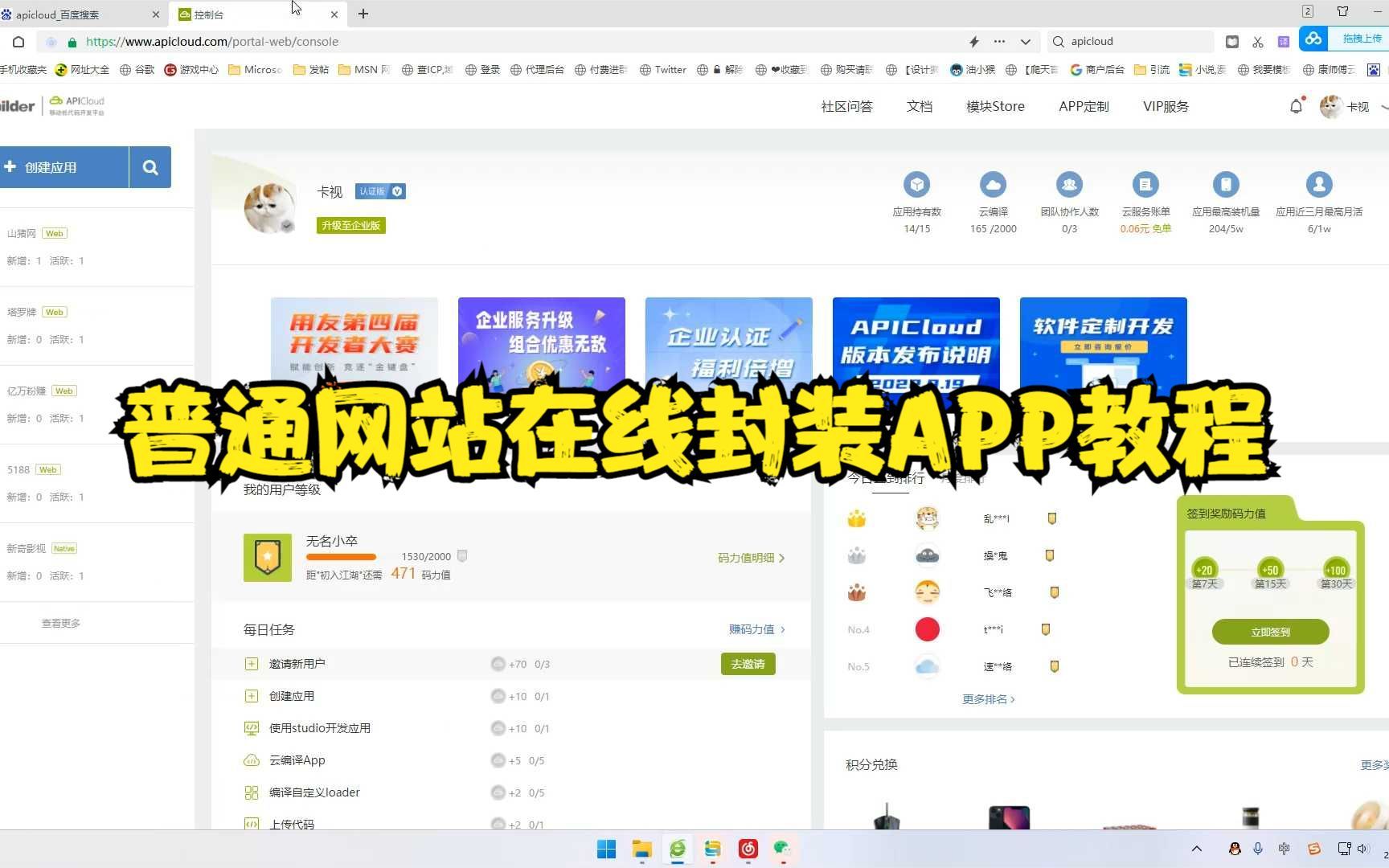Click the 应用近三月最高月活 user icon
1389x868 pixels.
(x=1319, y=185)
